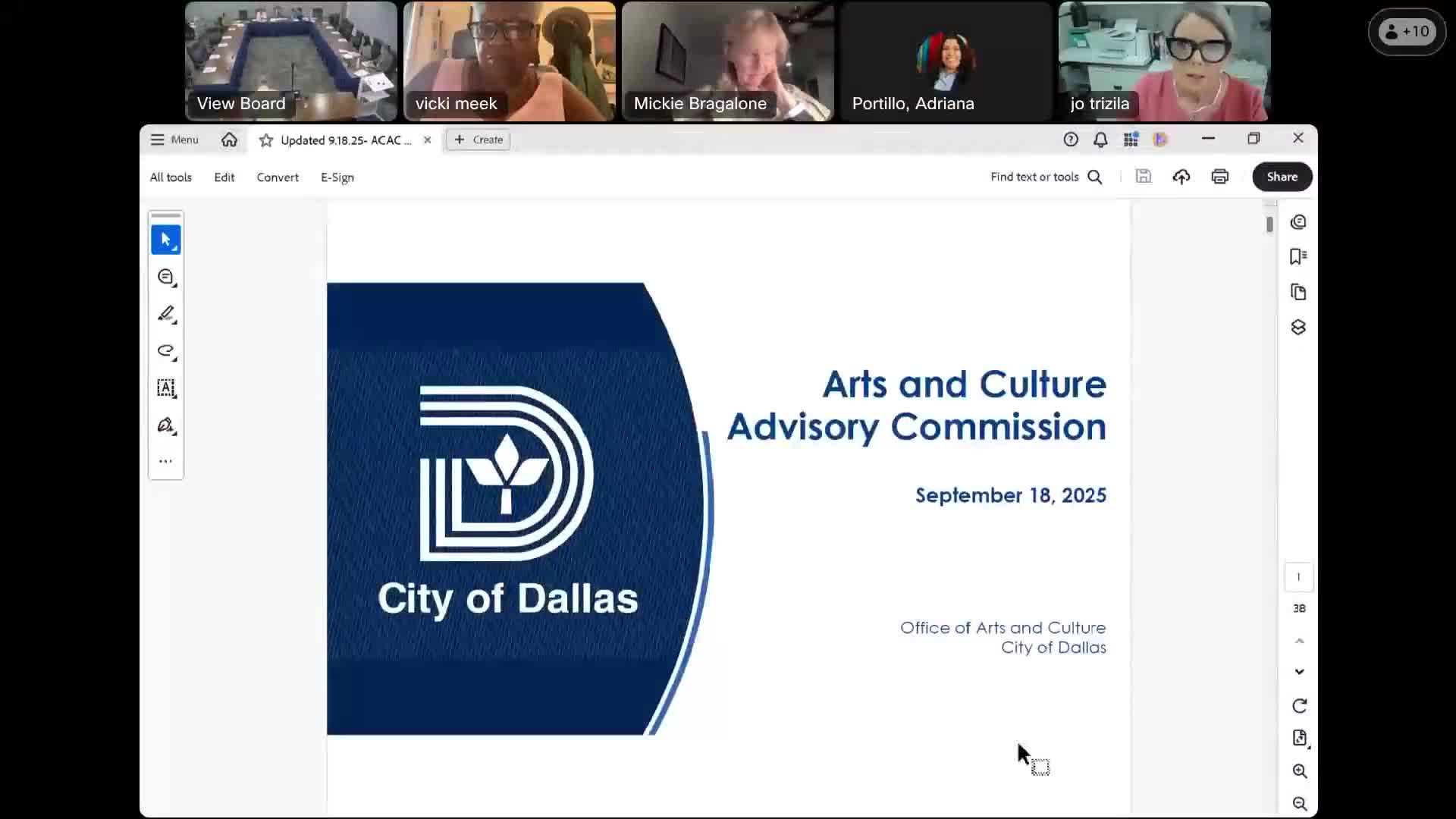The image size is (1456, 819).
Task: Star the Updated 9.18.25 document
Action: tap(265, 140)
